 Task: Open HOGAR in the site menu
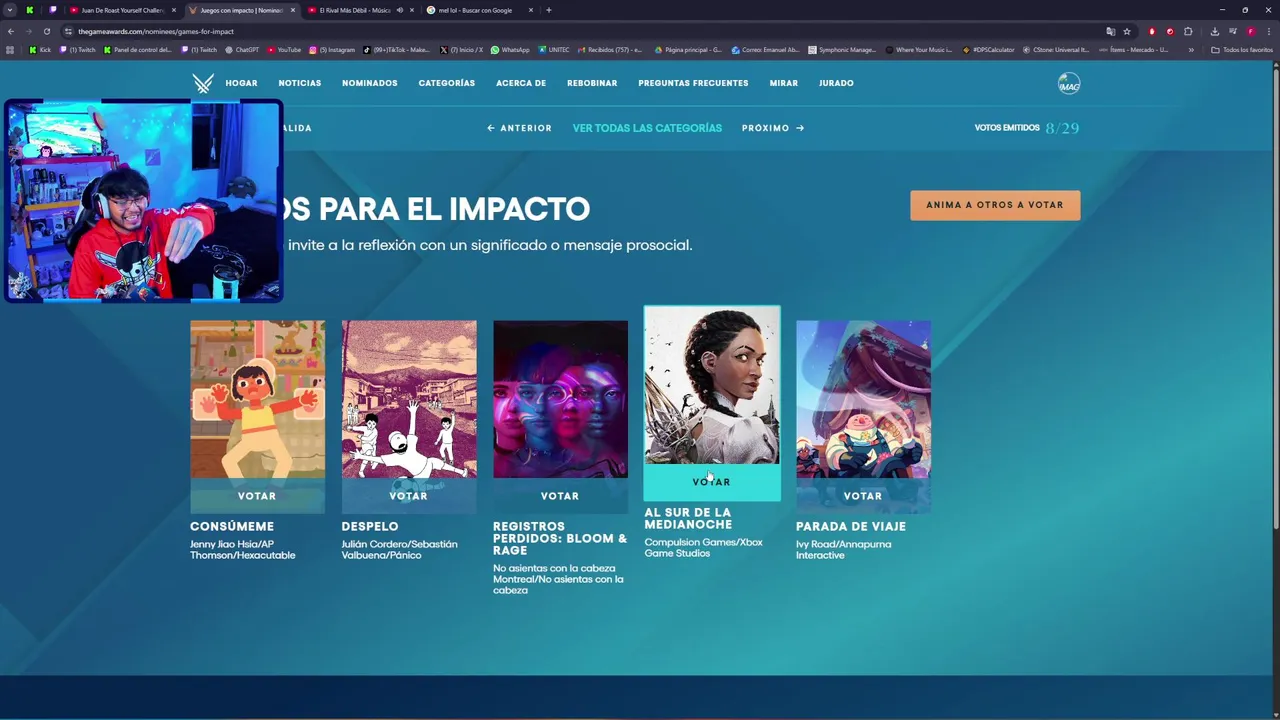click(241, 84)
